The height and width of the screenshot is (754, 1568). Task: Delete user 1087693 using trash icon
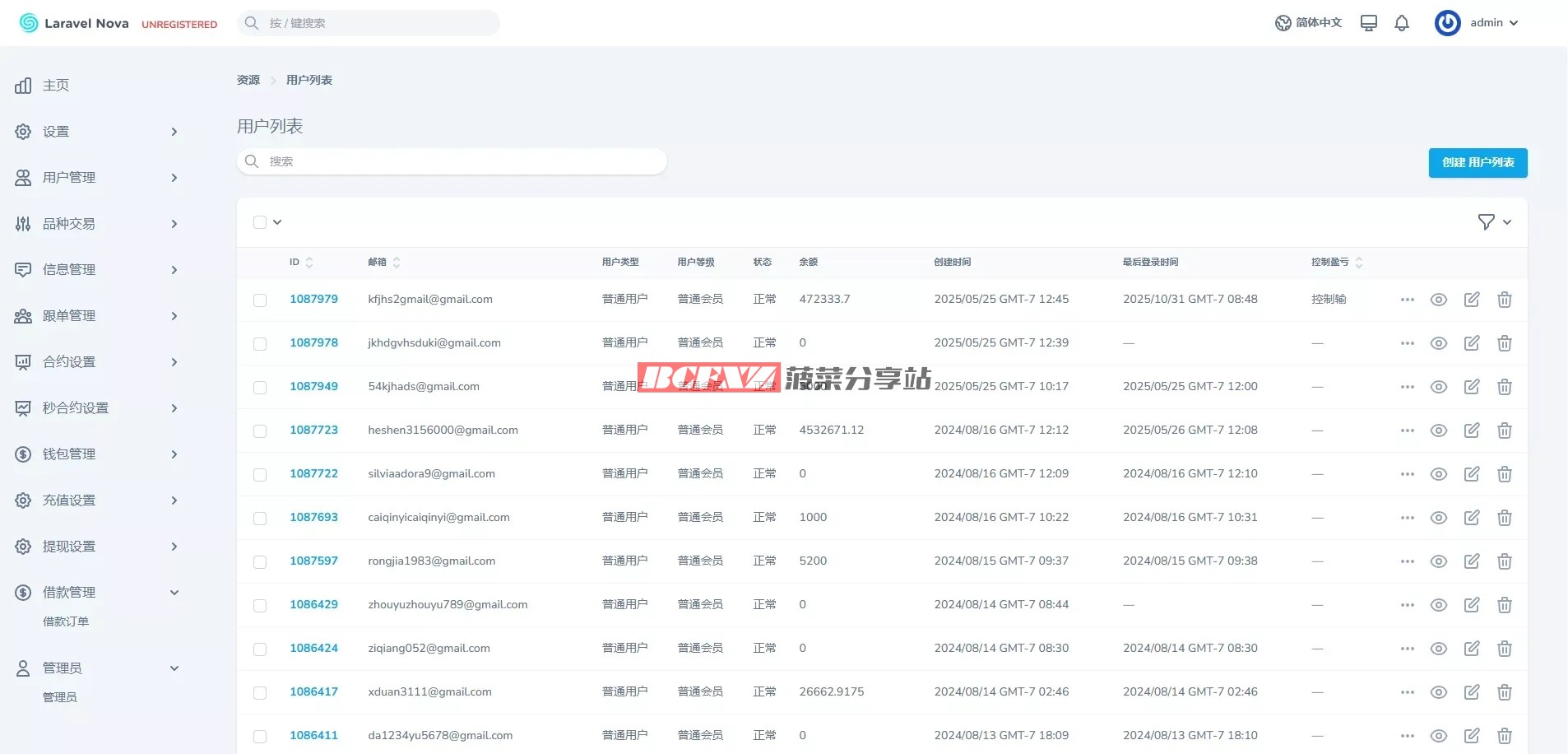click(x=1504, y=518)
